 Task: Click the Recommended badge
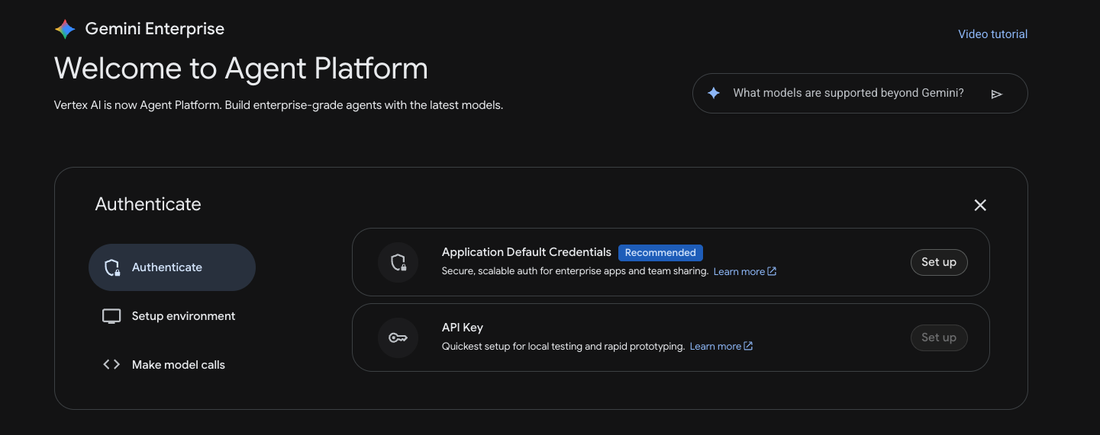[x=660, y=253]
